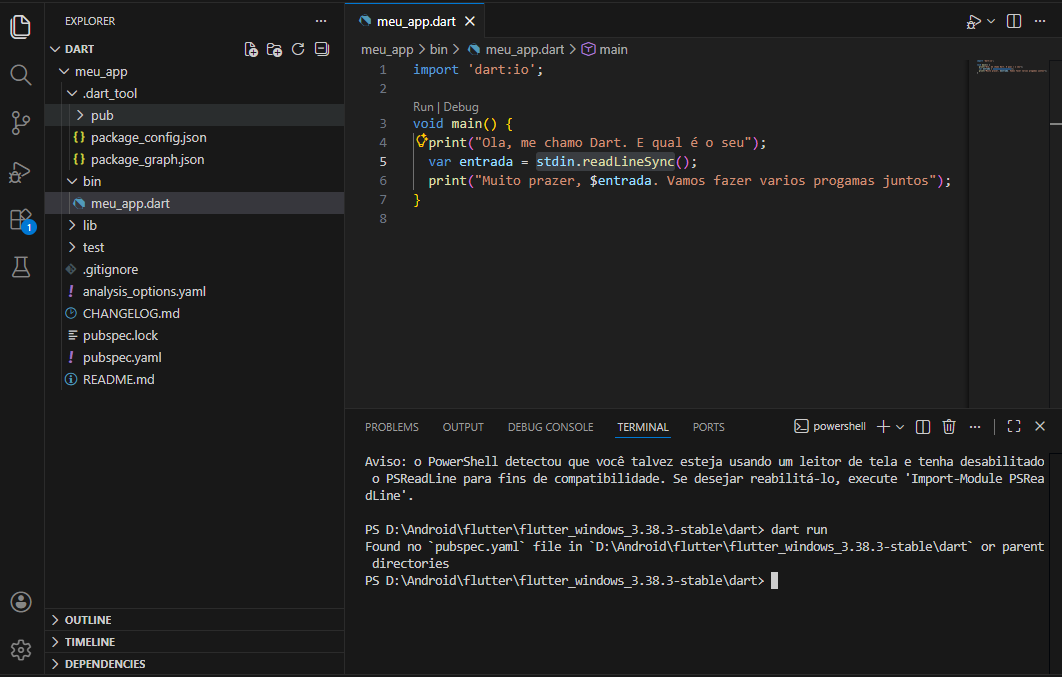Open Manage settings gear icon
The height and width of the screenshot is (677, 1062).
(21, 650)
